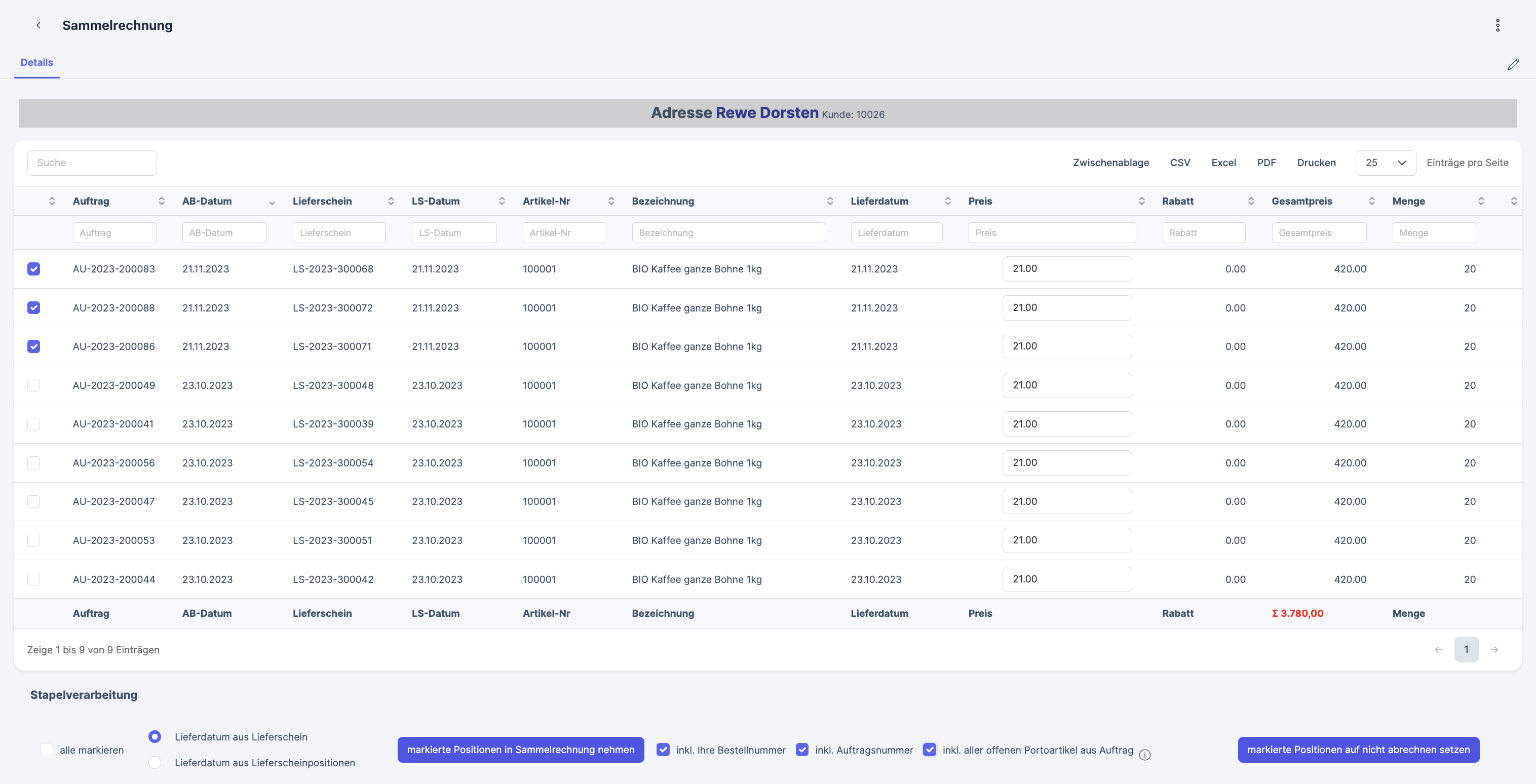This screenshot has width=1536, height=784.
Task: Sort by the Lieferschein column arrows
Action: tap(391, 201)
